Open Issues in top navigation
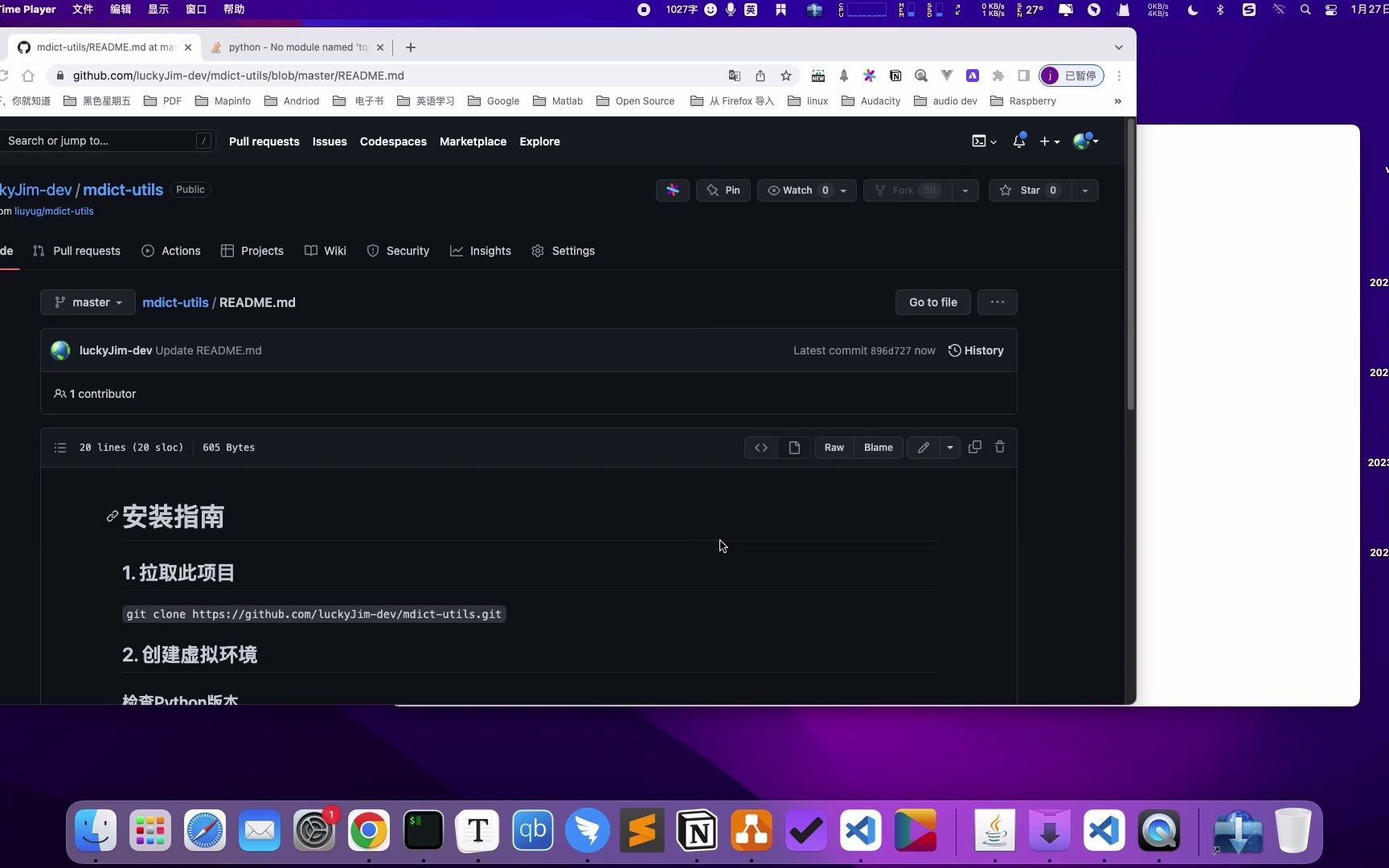 pos(330,141)
